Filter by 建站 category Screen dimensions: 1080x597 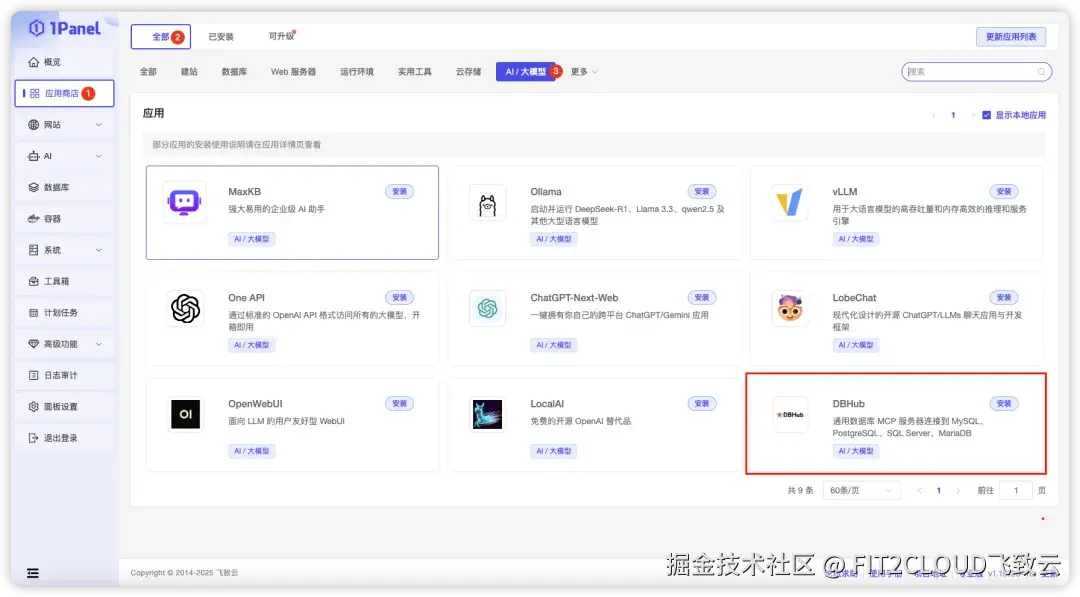pos(189,72)
